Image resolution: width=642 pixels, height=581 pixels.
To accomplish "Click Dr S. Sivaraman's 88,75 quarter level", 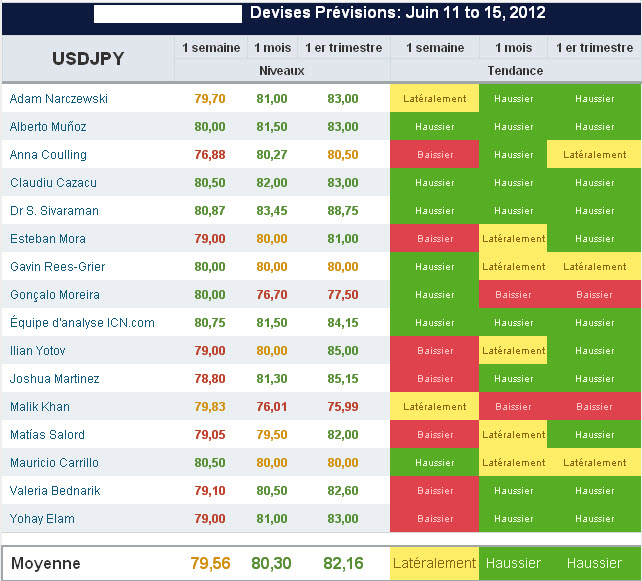I will 343,211.
